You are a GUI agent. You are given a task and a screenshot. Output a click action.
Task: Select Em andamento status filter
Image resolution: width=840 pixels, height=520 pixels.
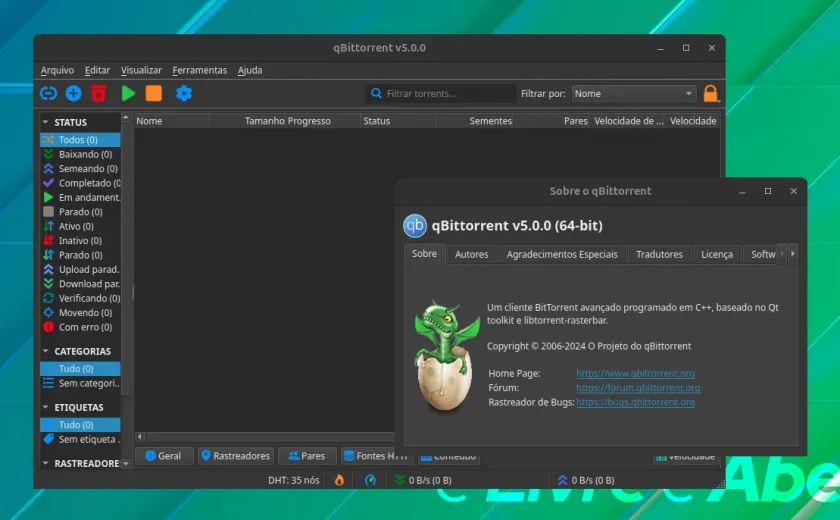point(80,198)
